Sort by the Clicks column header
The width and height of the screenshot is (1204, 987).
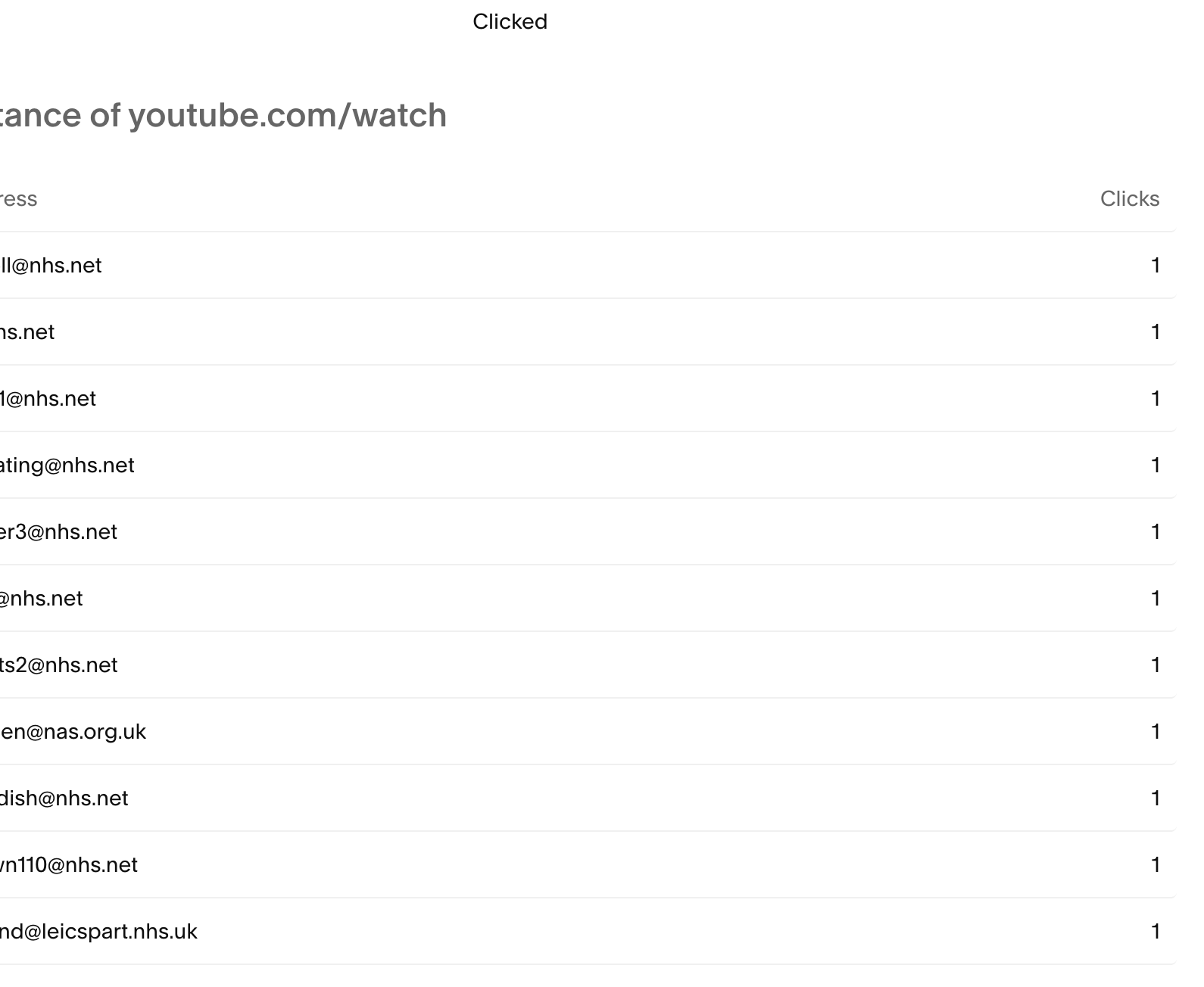(1129, 198)
